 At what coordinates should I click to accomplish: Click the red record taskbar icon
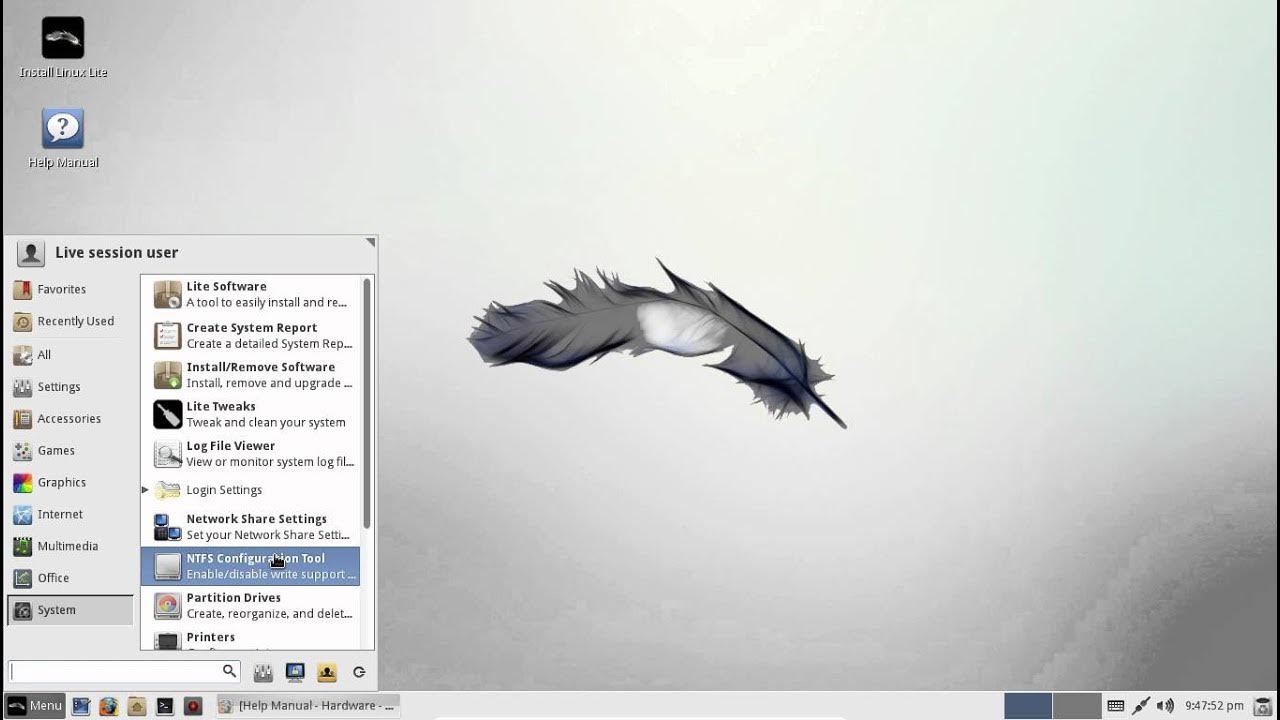[x=193, y=706]
